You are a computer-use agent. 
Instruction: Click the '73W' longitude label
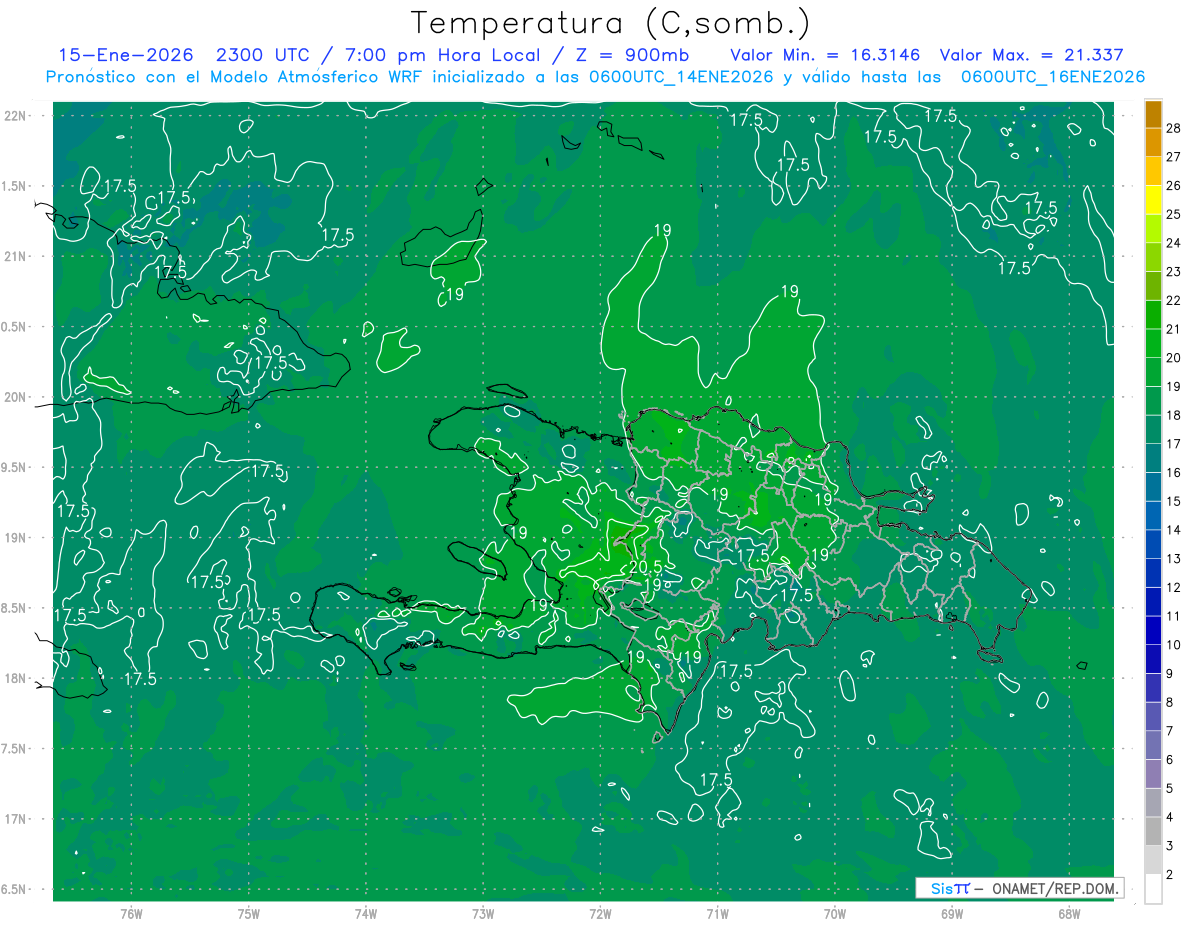[483, 913]
